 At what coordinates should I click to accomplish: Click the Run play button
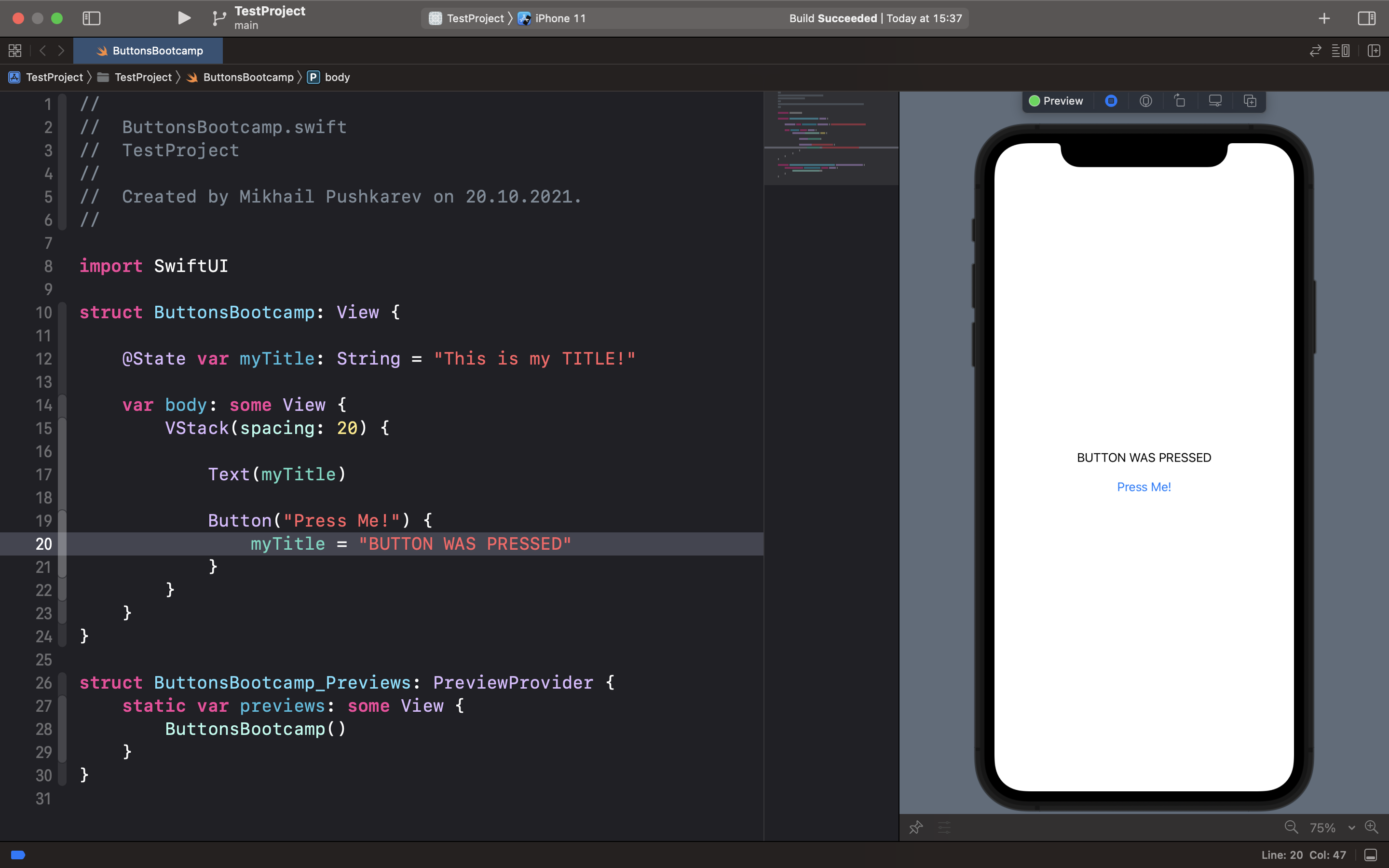pyautogui.click(x=184, y=18)
